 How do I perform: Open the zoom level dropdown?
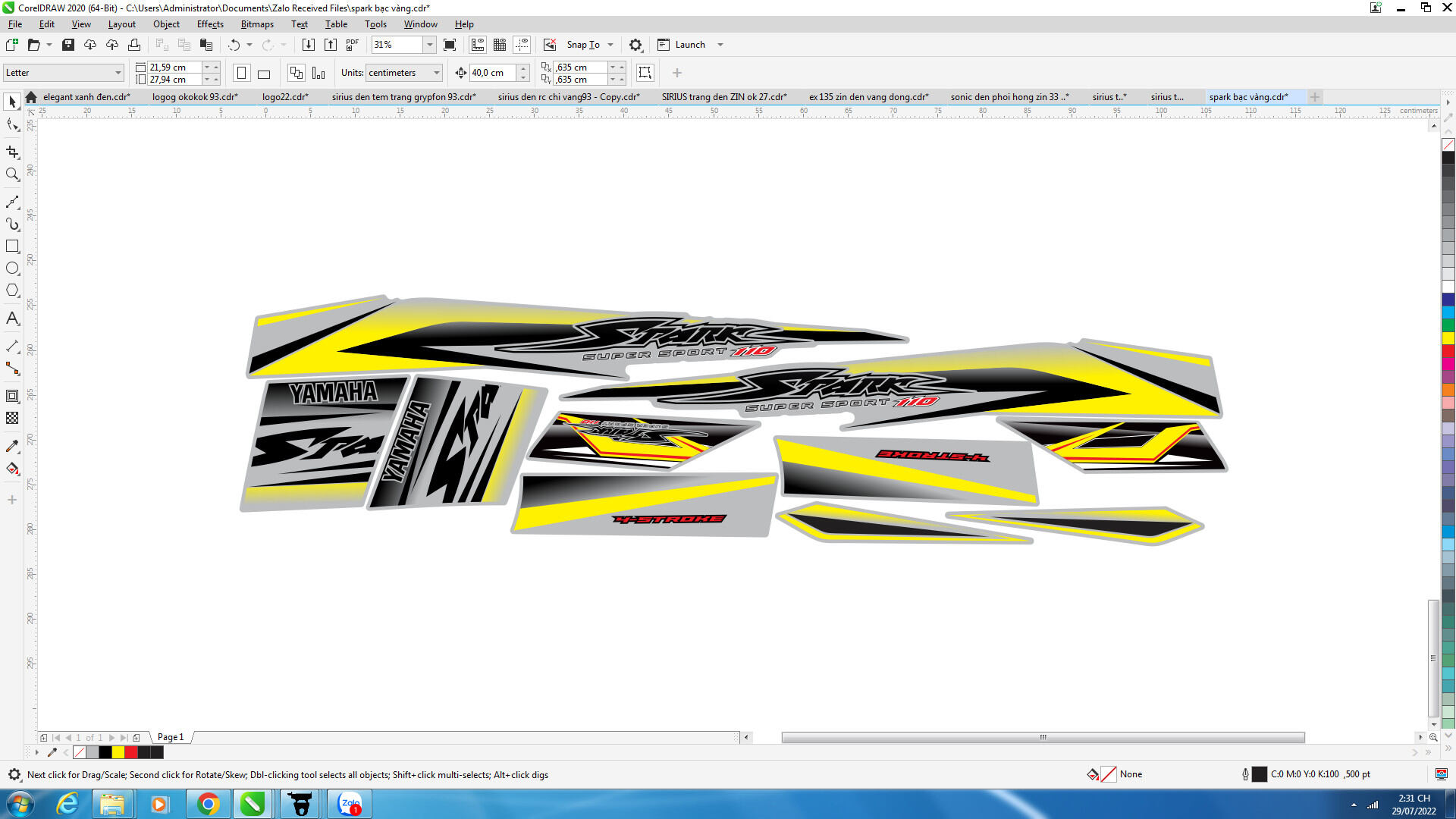(430, 45)
